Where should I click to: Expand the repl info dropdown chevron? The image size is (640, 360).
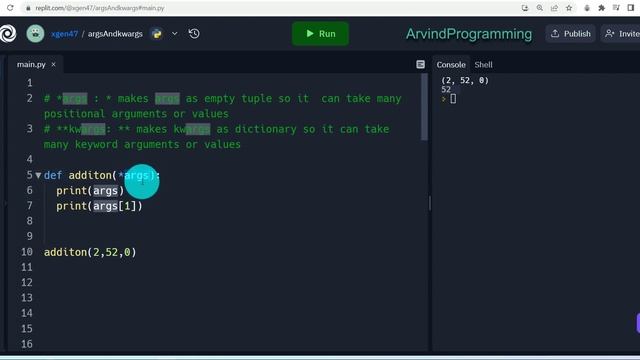(x=174, y=34)
